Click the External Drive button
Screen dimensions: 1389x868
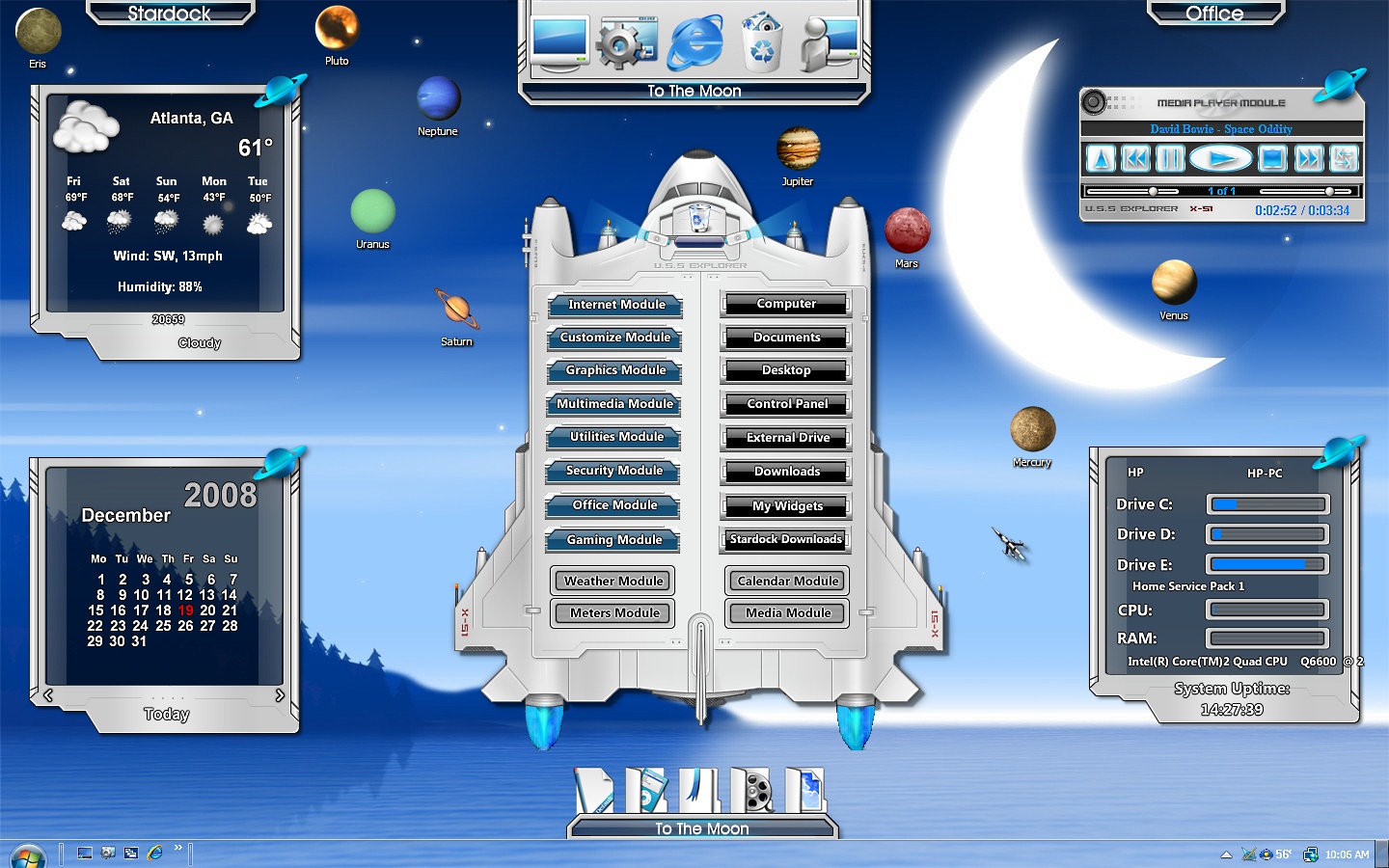click(786, 438)
